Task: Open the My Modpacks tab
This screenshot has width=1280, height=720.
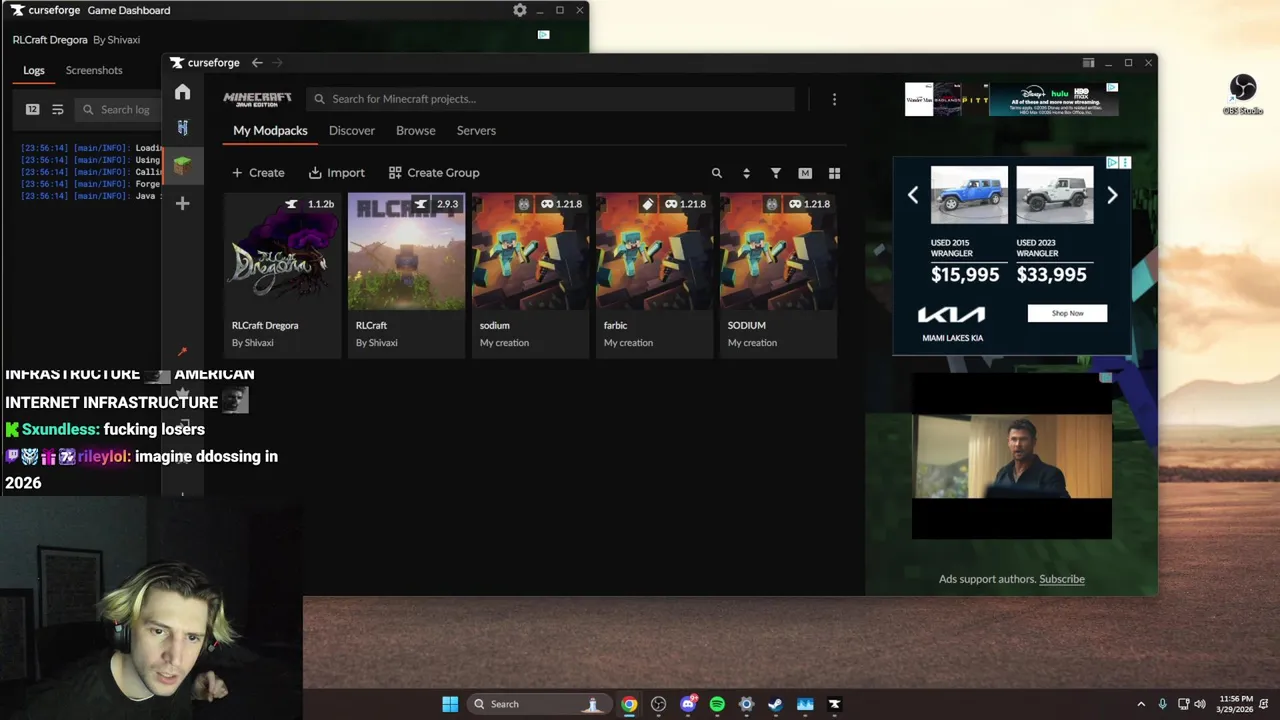Action: (x=270, y=130)
